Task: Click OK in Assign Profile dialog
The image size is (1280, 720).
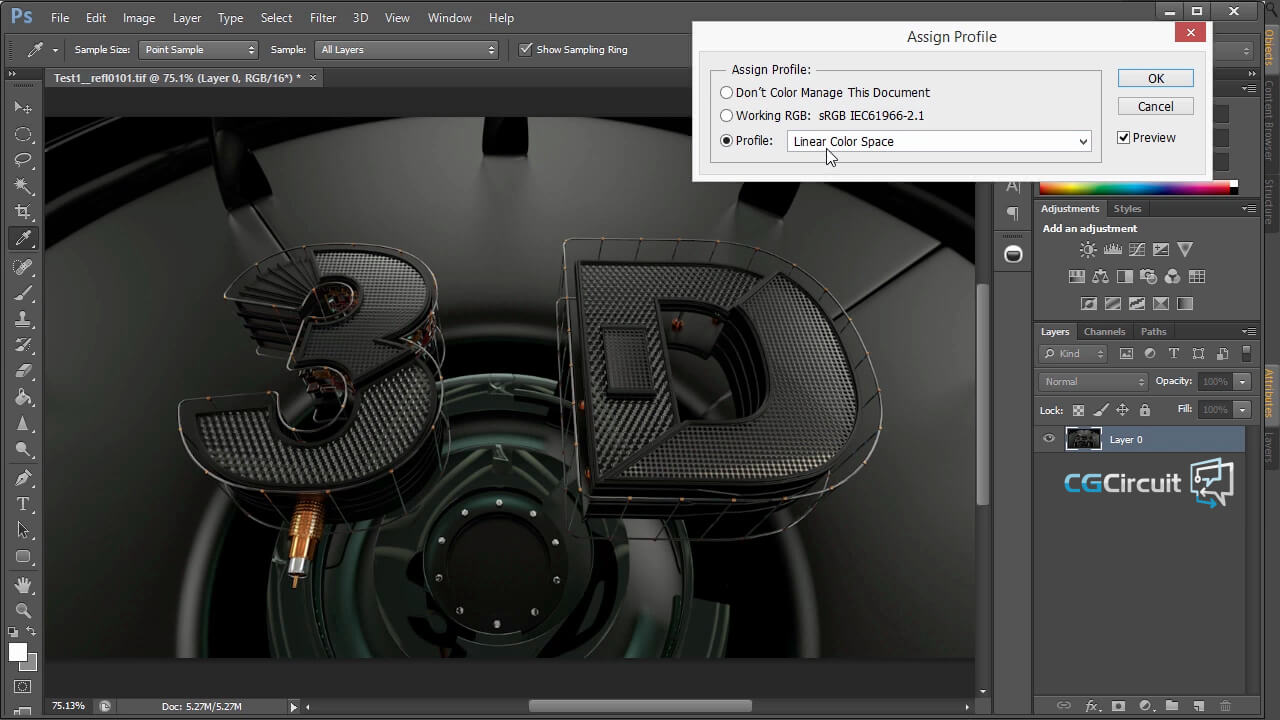Action: coord(1155,79)
